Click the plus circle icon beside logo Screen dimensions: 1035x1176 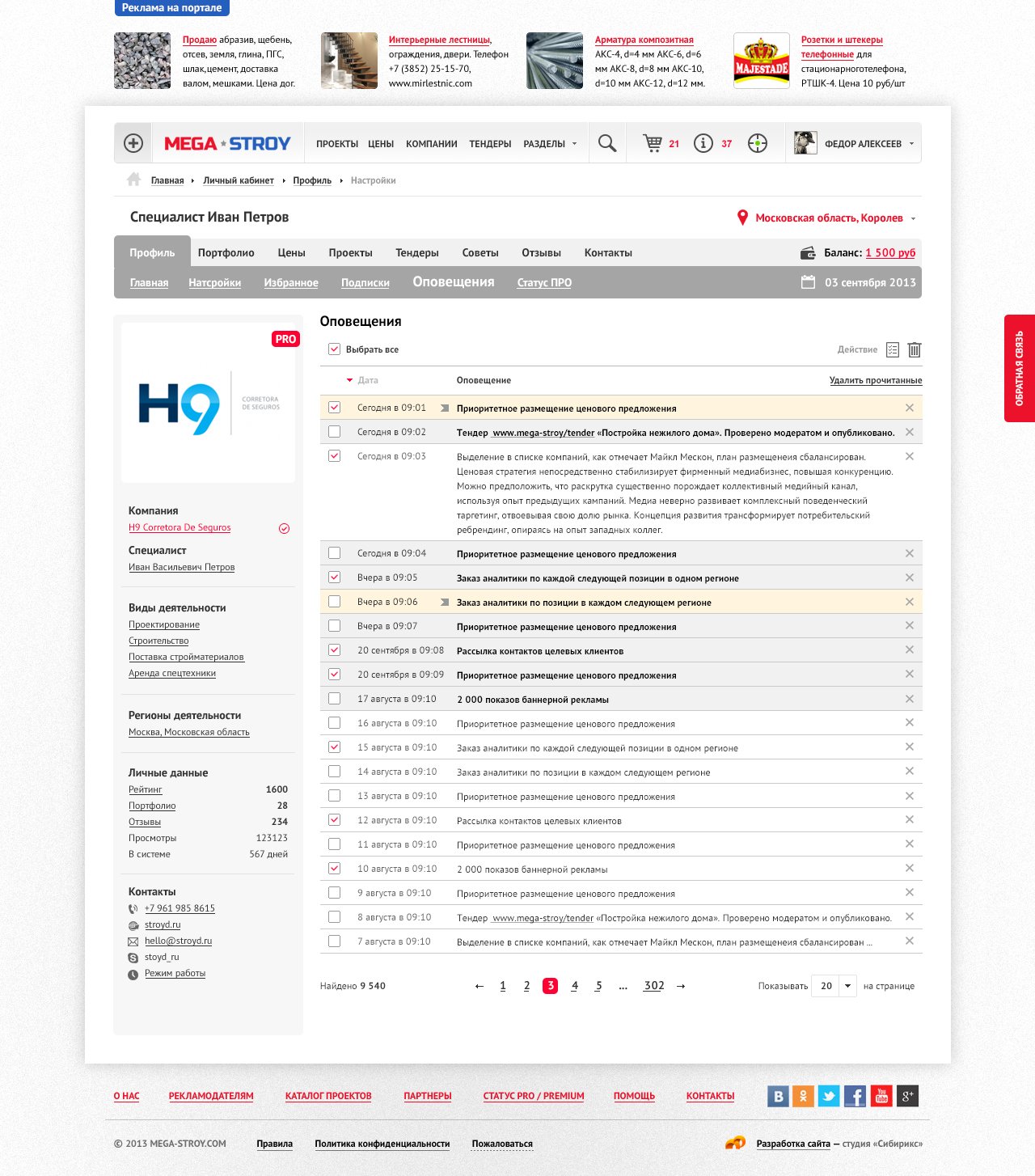pyautogui.click(x=133, y=143)
